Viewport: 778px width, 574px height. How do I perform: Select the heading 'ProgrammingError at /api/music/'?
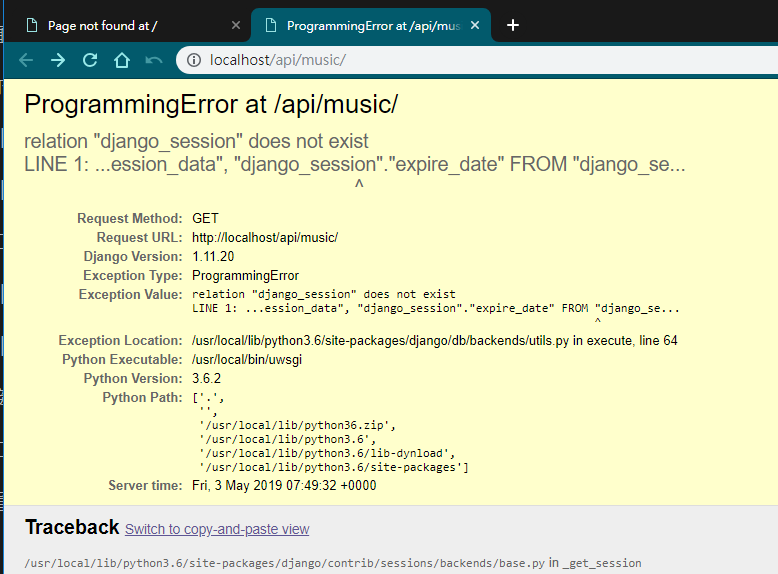tap(211, 105)
